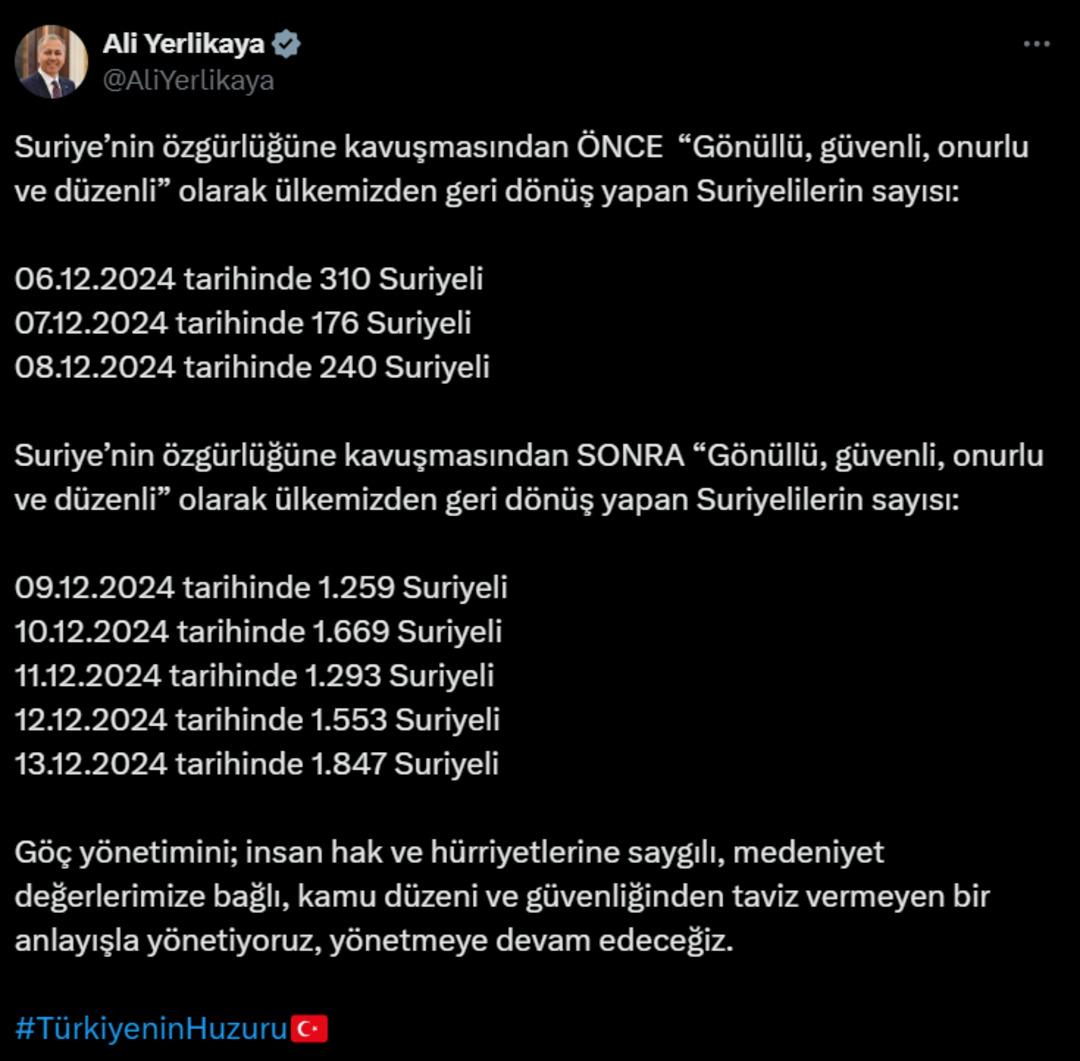Click the 11.12.2024 line with 1.293 Suriyeli

pos(254,675)
